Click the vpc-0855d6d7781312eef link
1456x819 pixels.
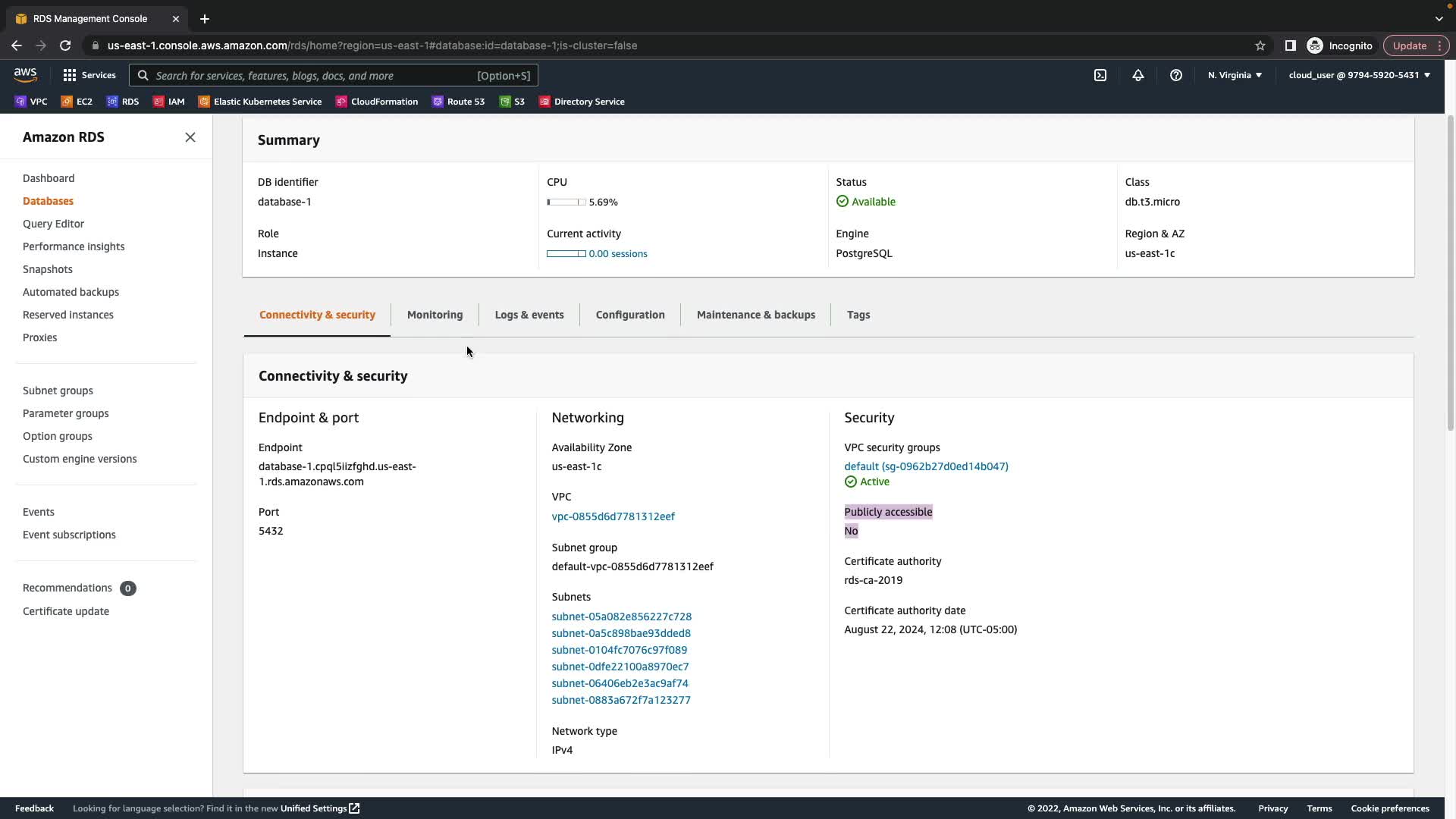pyautogui.click(x=613, y=516)
